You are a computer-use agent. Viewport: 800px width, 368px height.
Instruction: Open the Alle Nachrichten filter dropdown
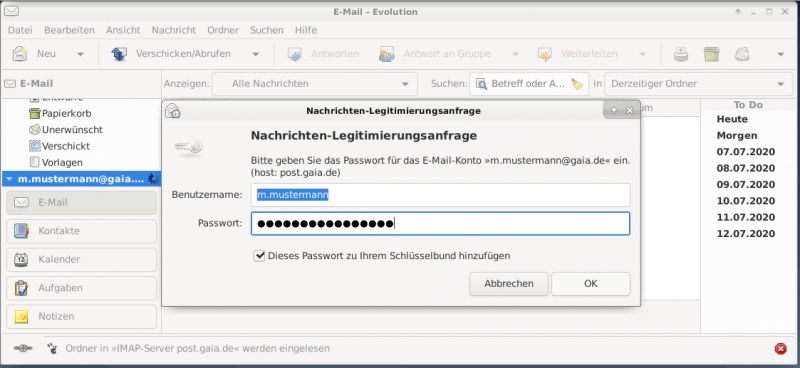pyautogui.click(x=315, y=84)
